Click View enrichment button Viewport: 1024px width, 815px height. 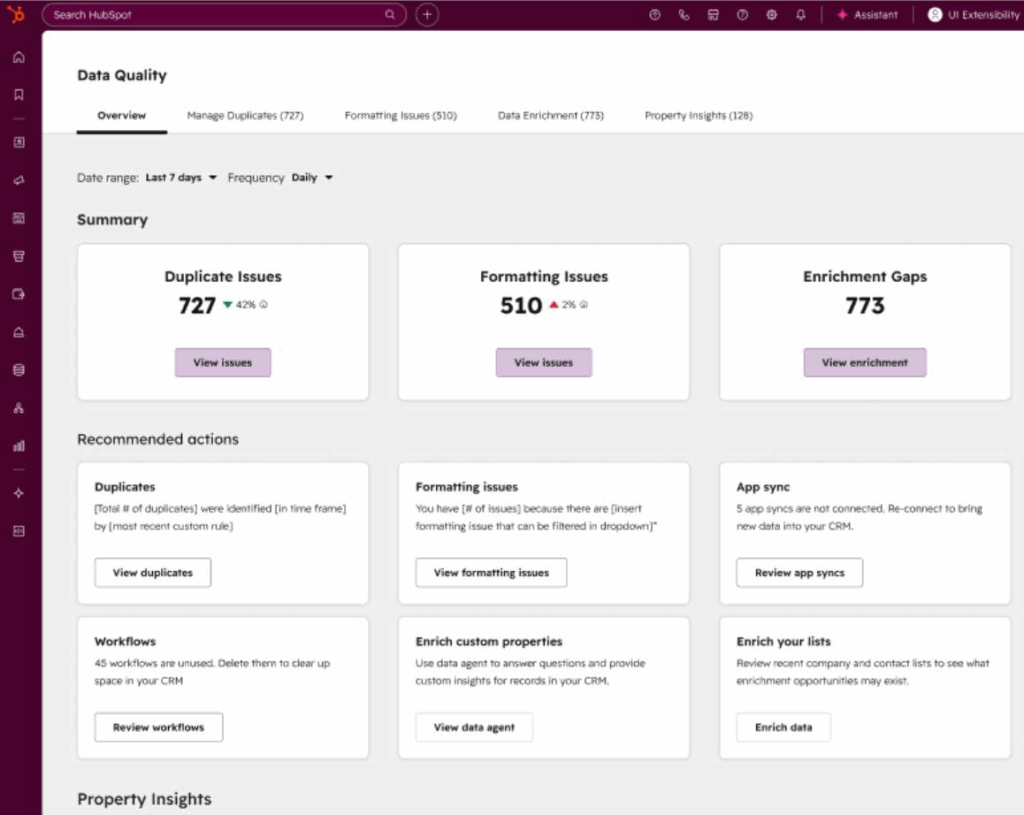(865, 362)
